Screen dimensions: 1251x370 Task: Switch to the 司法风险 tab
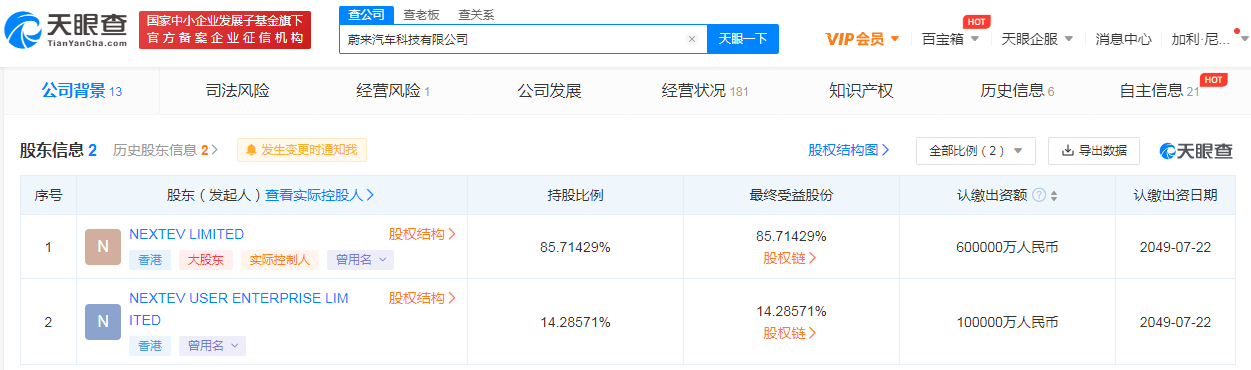pyautogui.click(x=237, y=91)
